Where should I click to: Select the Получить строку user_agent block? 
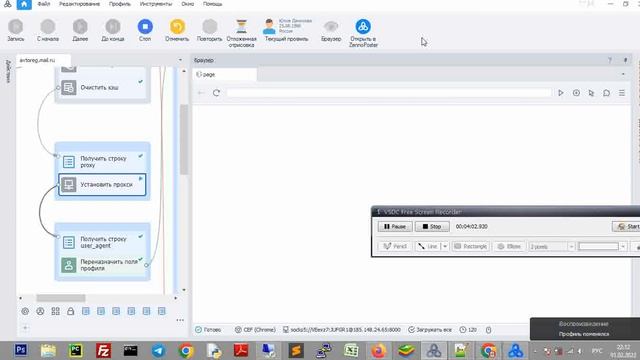tap(102, 242)
